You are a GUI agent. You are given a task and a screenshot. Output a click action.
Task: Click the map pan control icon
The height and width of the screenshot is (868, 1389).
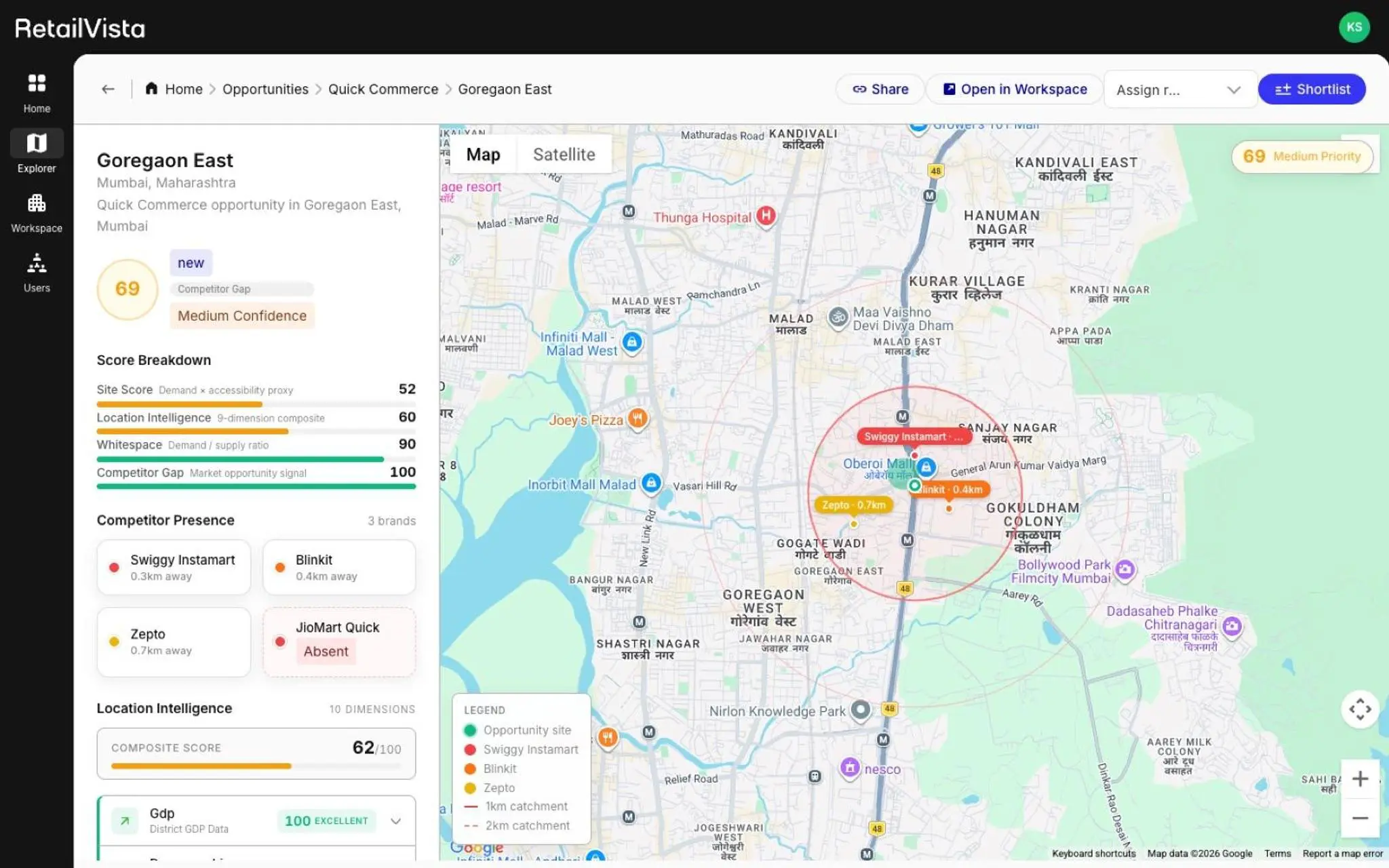pos(1360,709)
